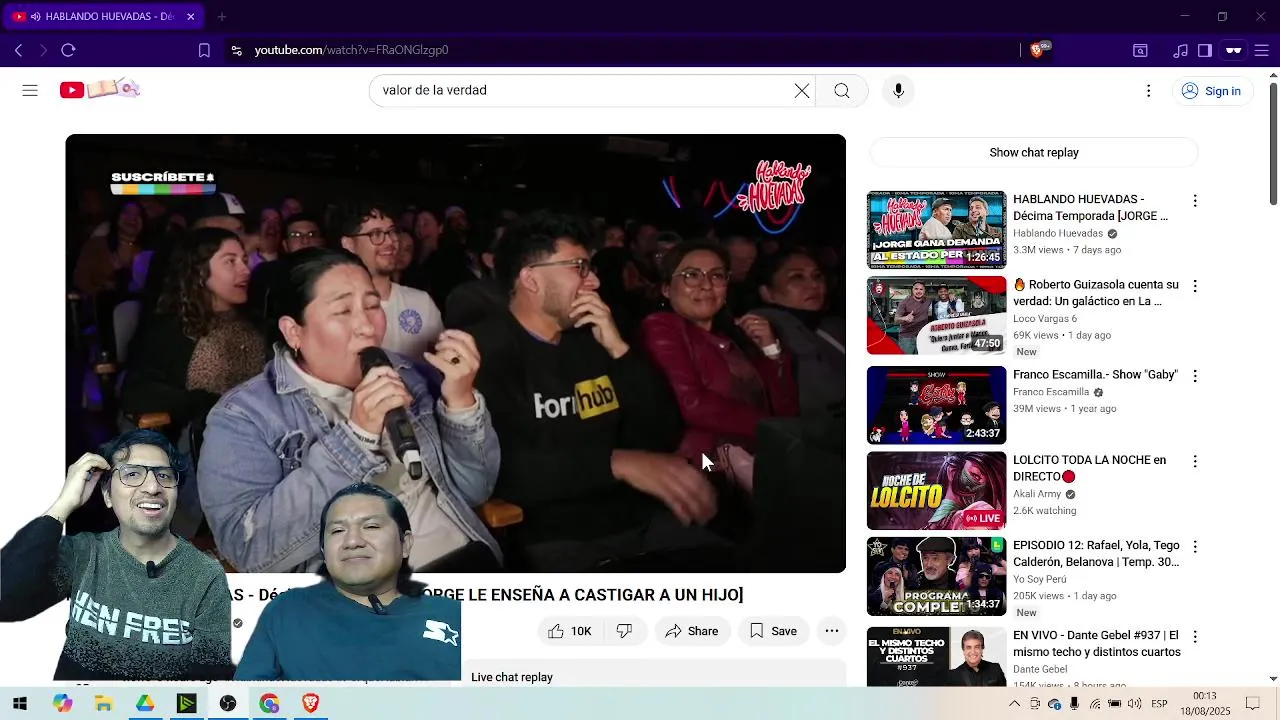The width and height of the screenshot is (1280, 720).
Task: Click scrollbar down arrow
Action: tap(1273, 678)
